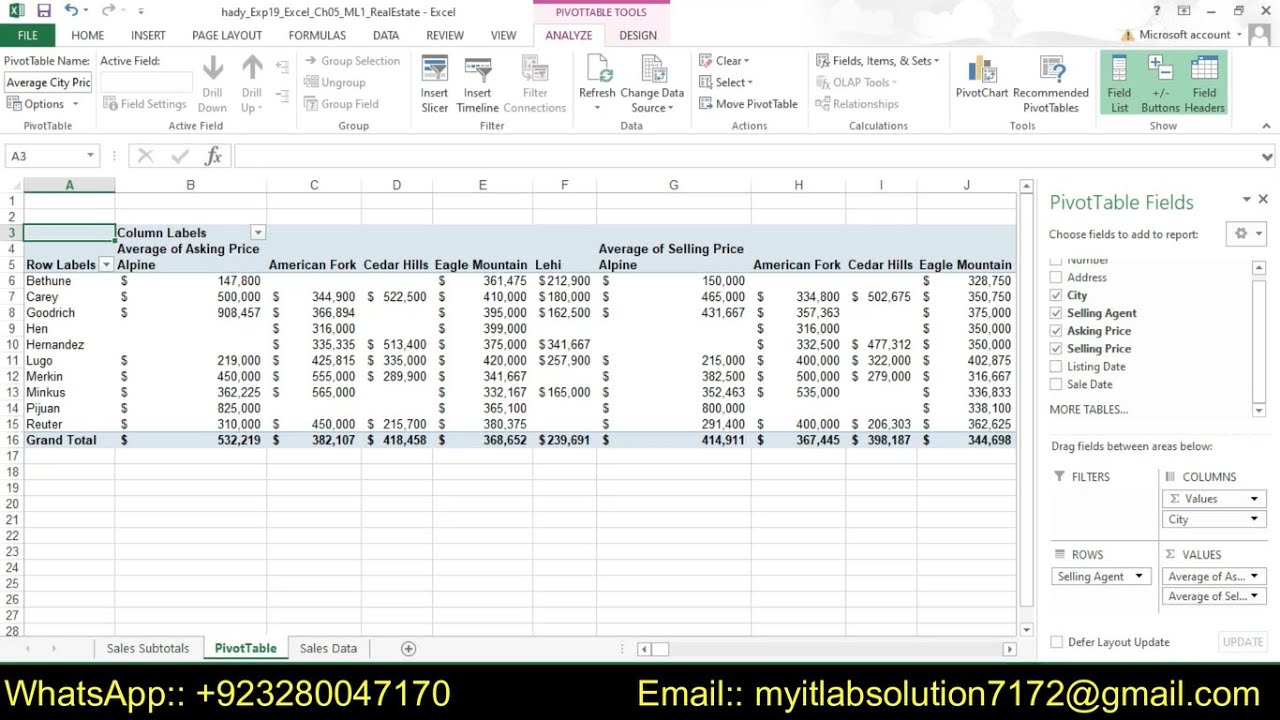Click the UPDATE button

click(1243, 642)
